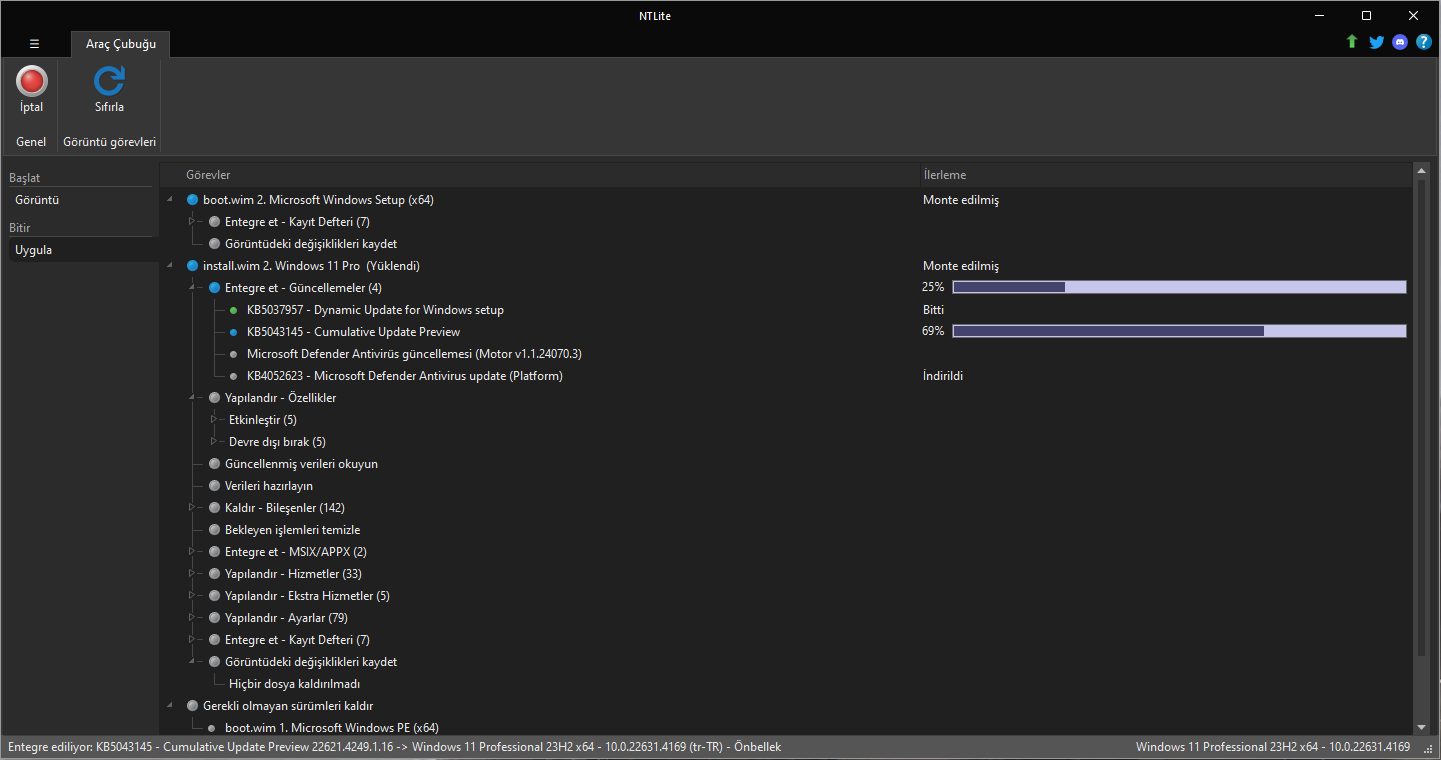
Task: Click the gray circle of Bekleyen işlemleri temizle
Action: (214, 530)
